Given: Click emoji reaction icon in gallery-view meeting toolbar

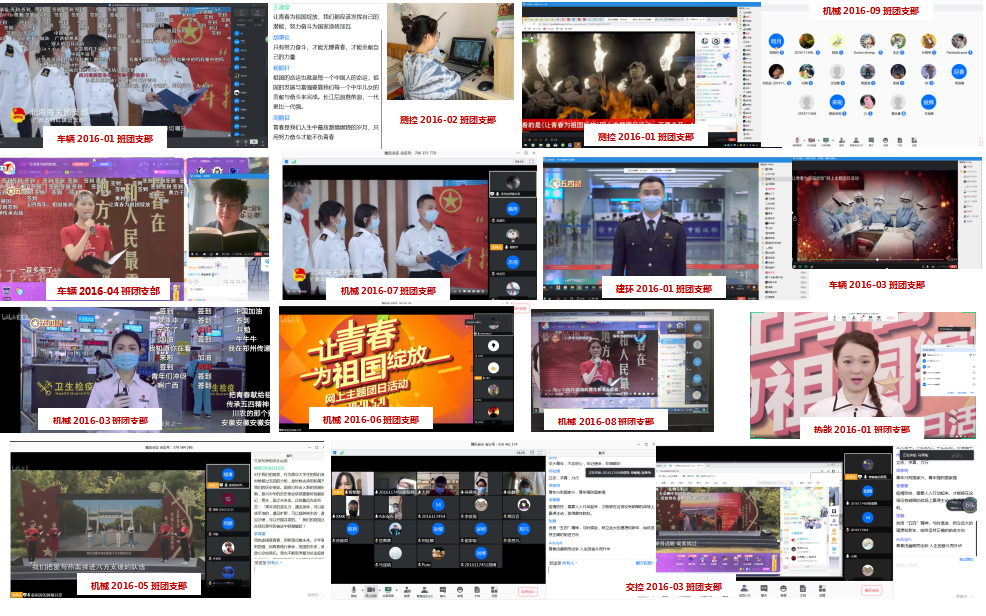Looking at the screenshot, I should coord(460,590).
